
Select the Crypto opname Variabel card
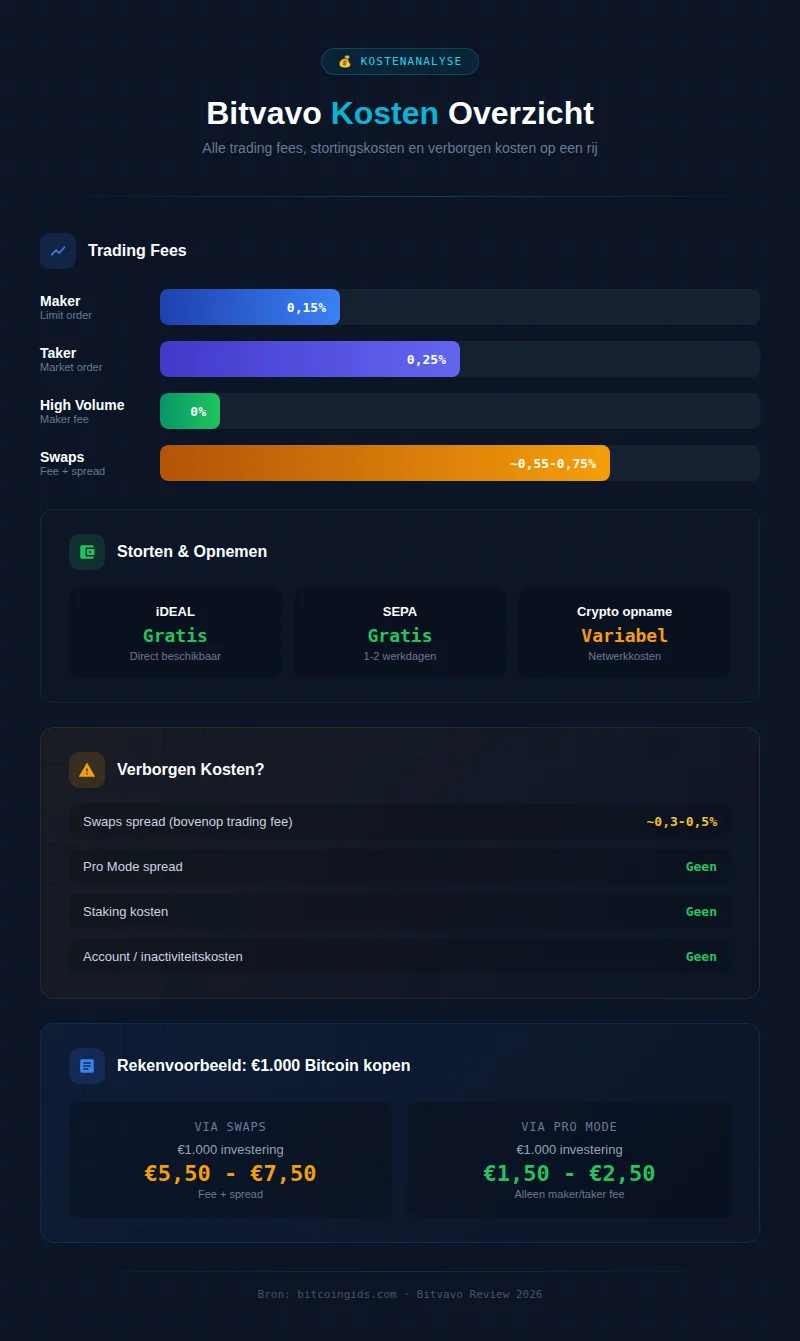pos(624,633)
